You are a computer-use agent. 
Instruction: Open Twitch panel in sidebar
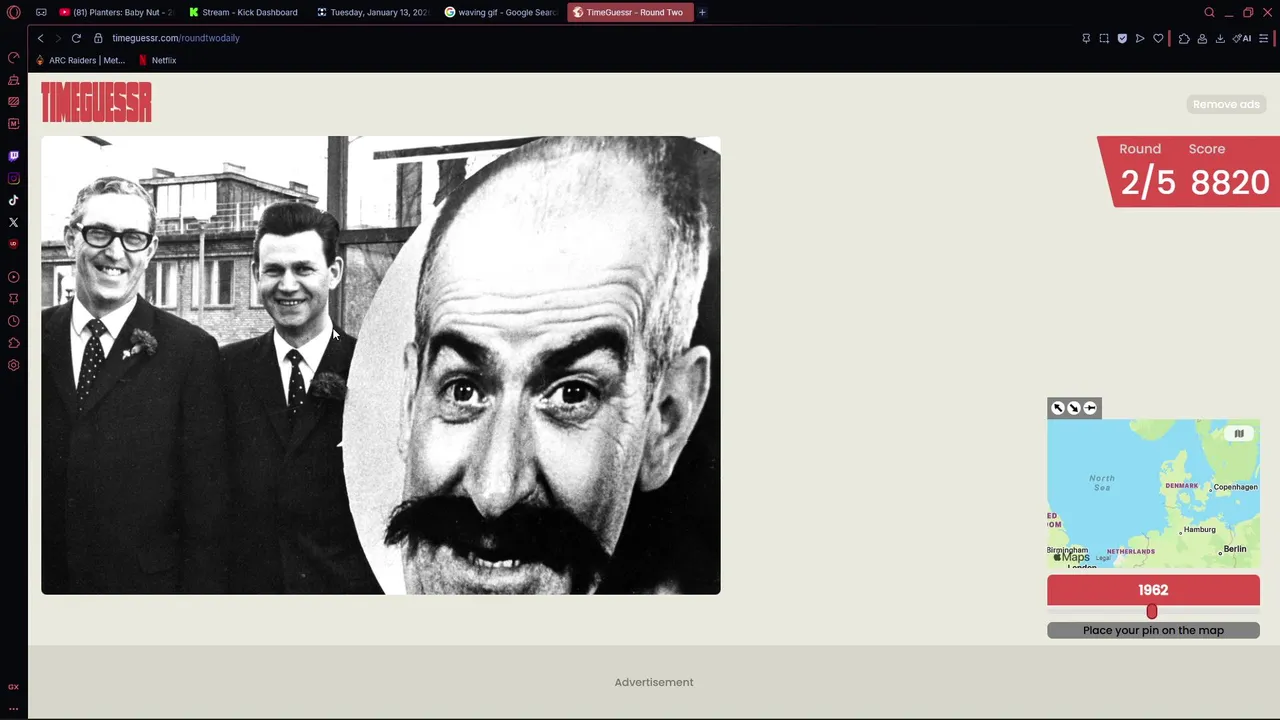coord(13,156)
